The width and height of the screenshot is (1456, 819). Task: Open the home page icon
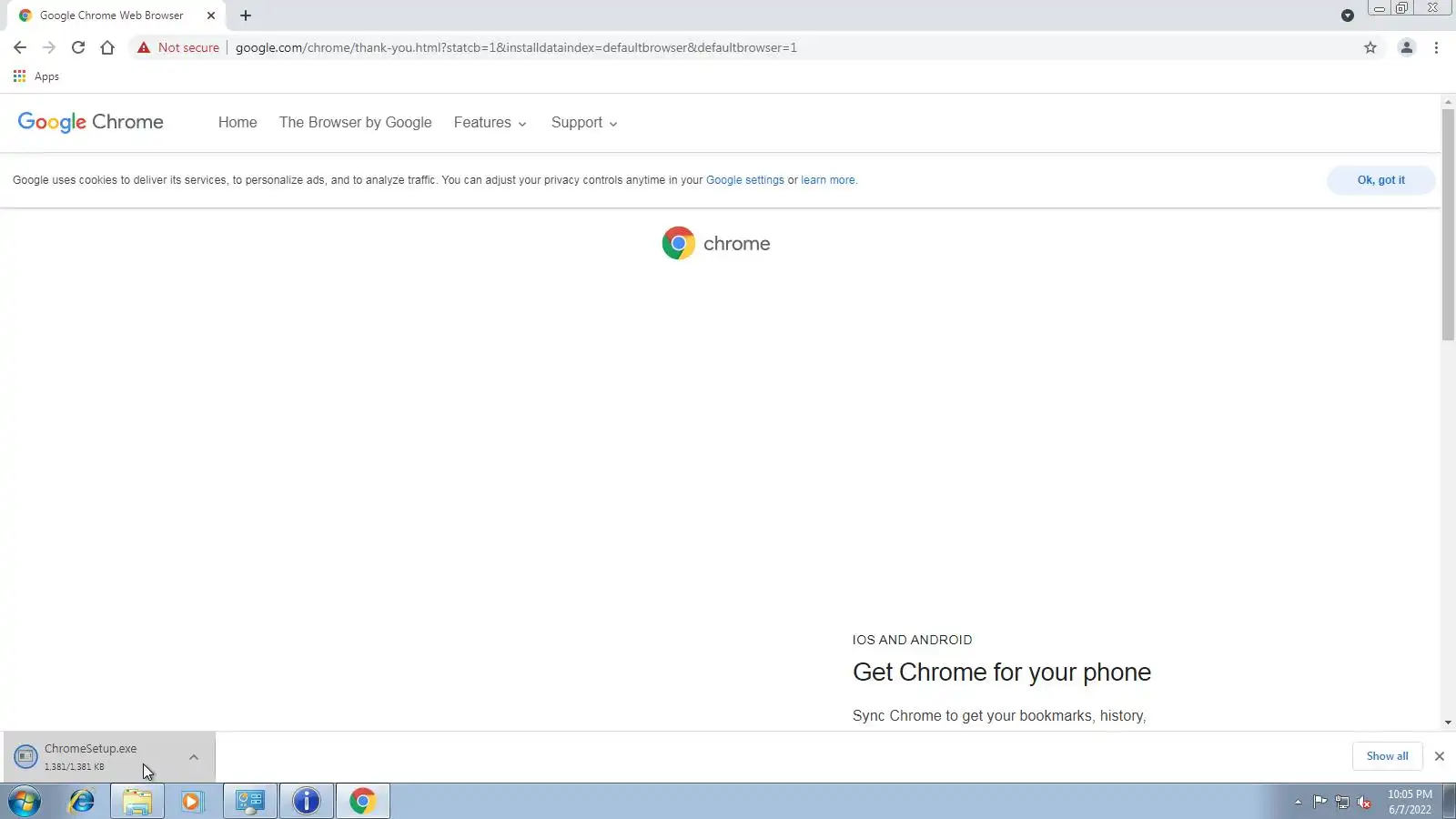107,47
